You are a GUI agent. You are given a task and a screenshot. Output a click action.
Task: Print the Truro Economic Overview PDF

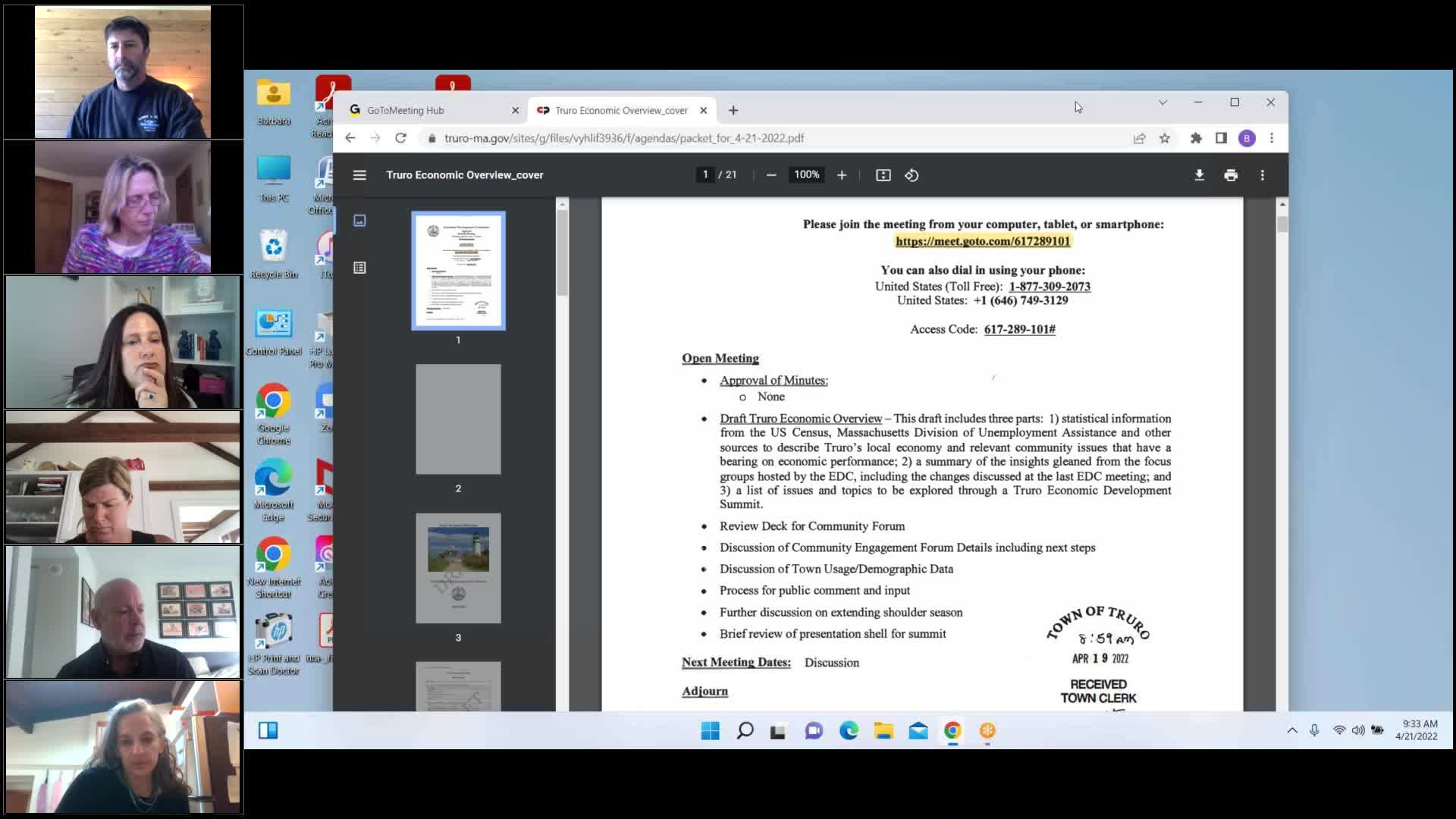1230,174
